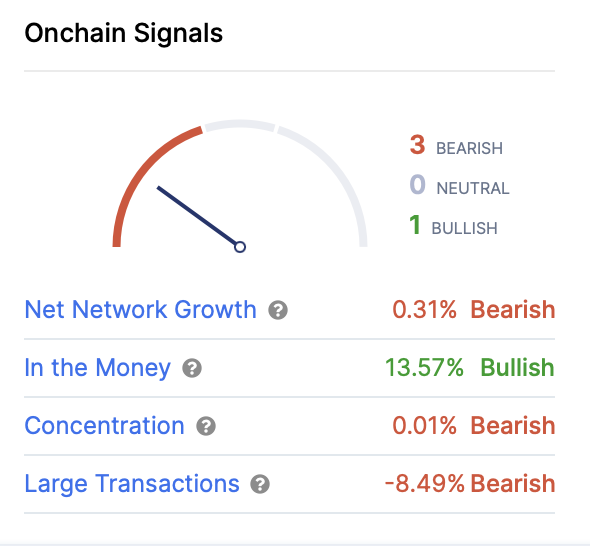590x546 pixels.
Task: Open the Large Transactions link
Action: pos(132,484)
